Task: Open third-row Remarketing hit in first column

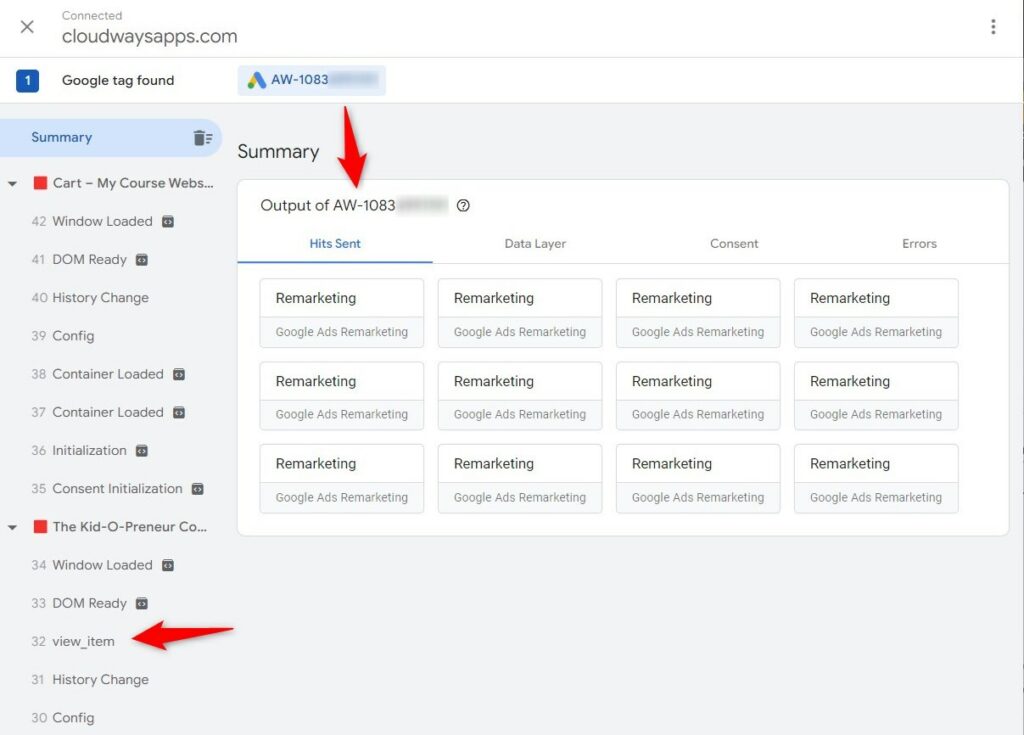Action: coord(342,479)
